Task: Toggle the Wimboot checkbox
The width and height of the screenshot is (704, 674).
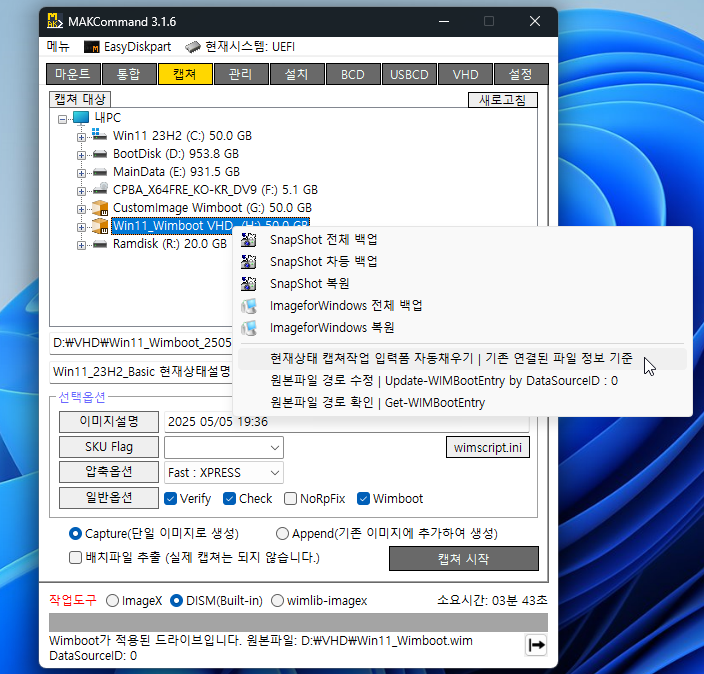Action: 363,498
